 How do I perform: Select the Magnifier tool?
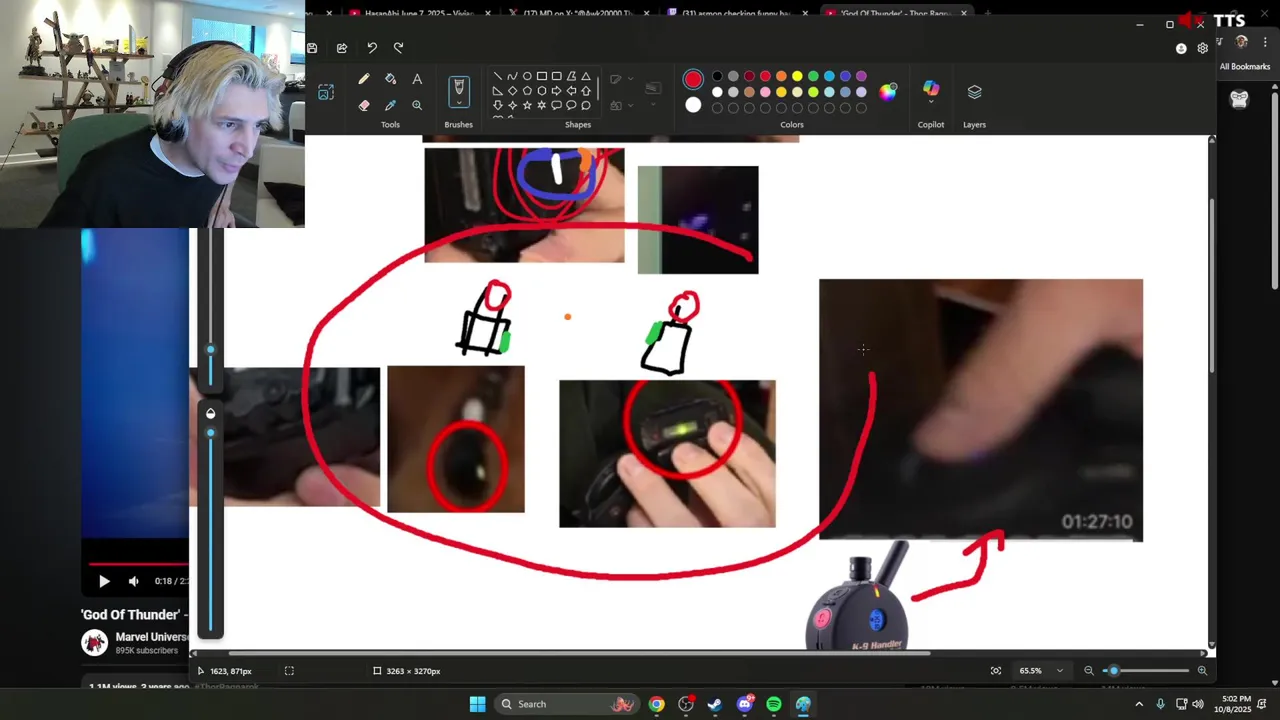417,105
